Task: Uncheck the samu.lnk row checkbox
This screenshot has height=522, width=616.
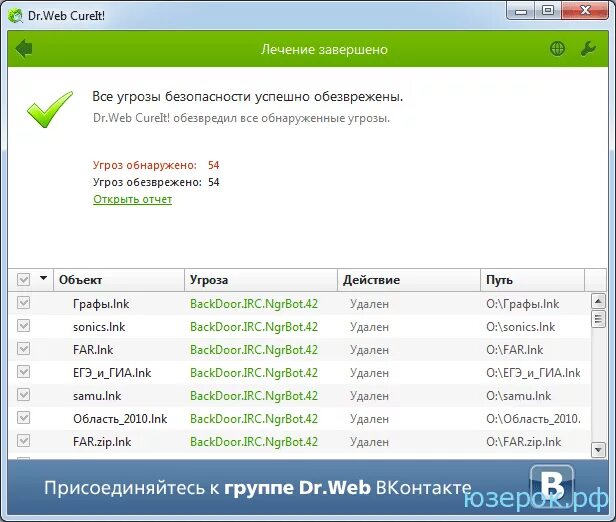Action: point(24,395)
